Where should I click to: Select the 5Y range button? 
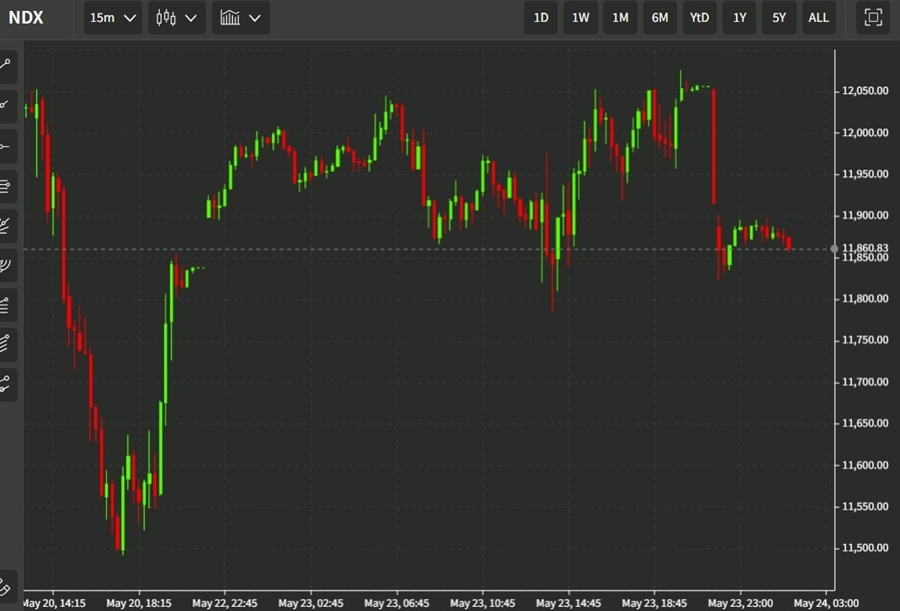[x=779, y=17]
